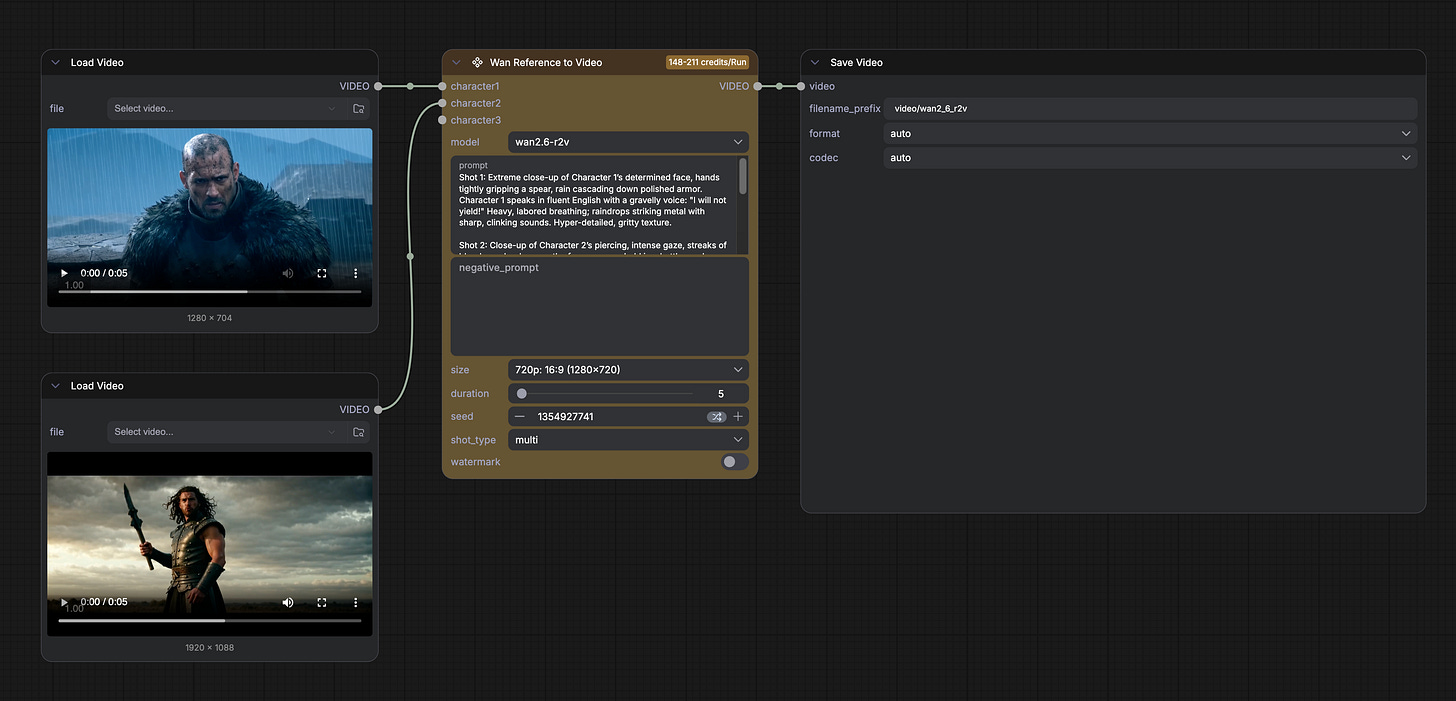Mute the bottom spear warrior video
The height and width of the screenshot is (701, 1456).
click(288, 602)
